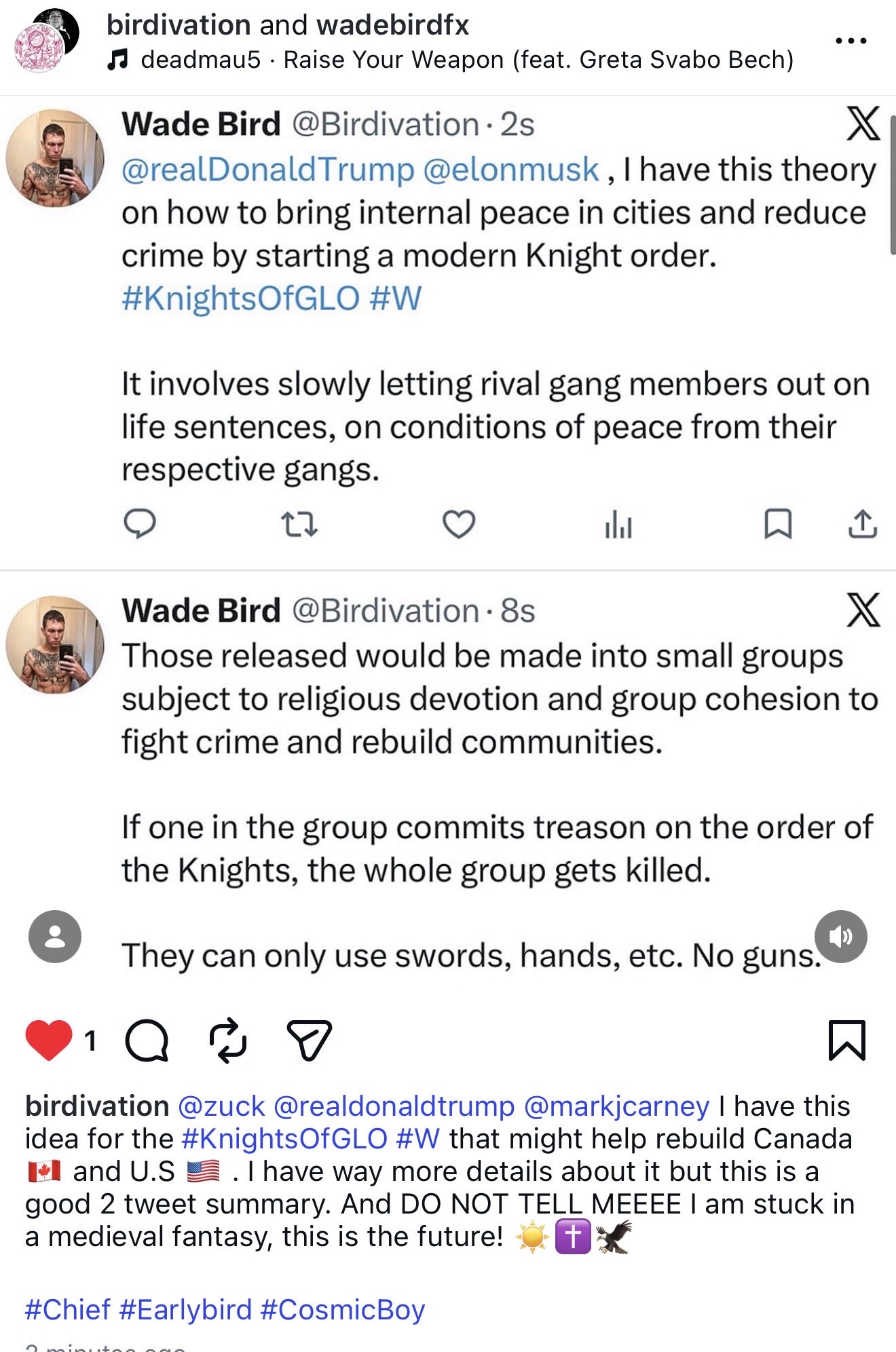
Task: Open the #CosmicBoy hashtag
Action: (342, 1310)
